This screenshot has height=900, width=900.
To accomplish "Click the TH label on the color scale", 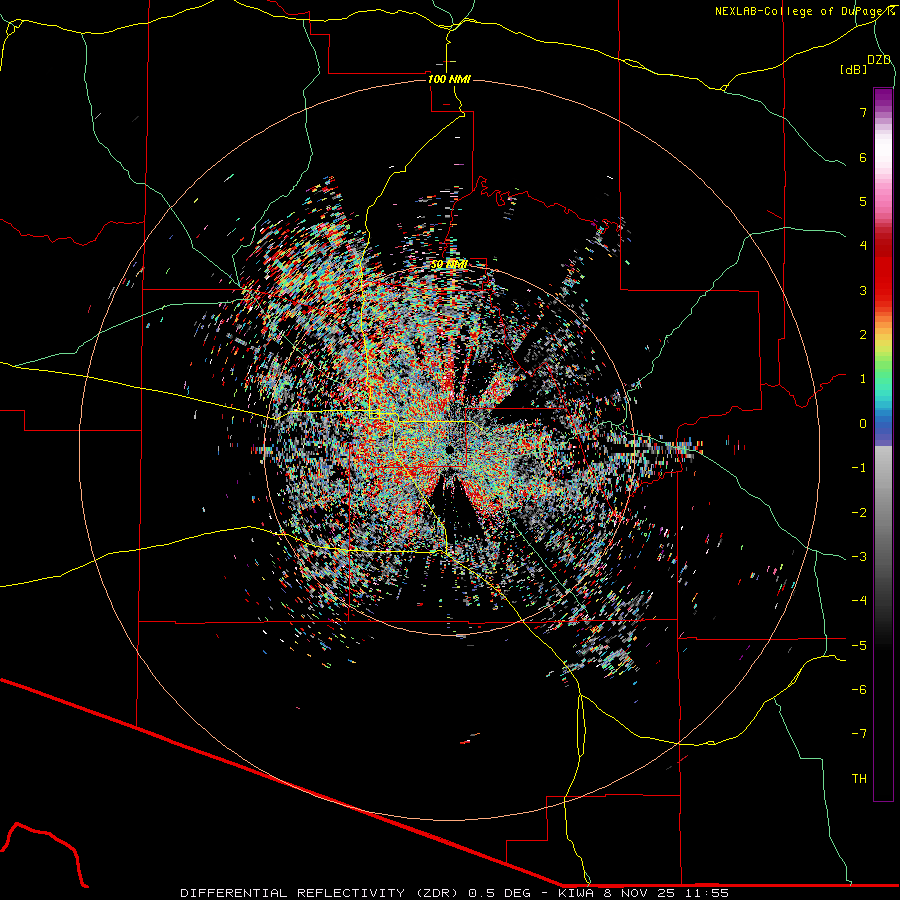I will tap(859, 778).
